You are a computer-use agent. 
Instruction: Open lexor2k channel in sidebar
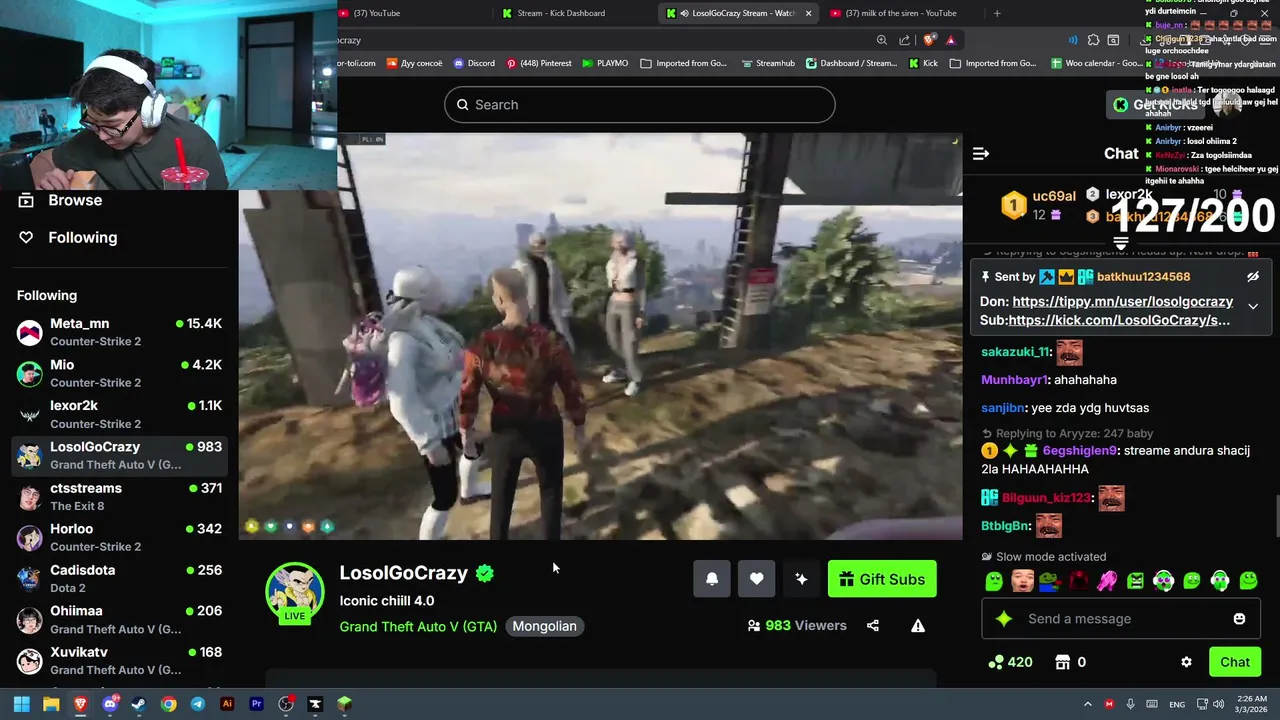[x=119, y=414]
